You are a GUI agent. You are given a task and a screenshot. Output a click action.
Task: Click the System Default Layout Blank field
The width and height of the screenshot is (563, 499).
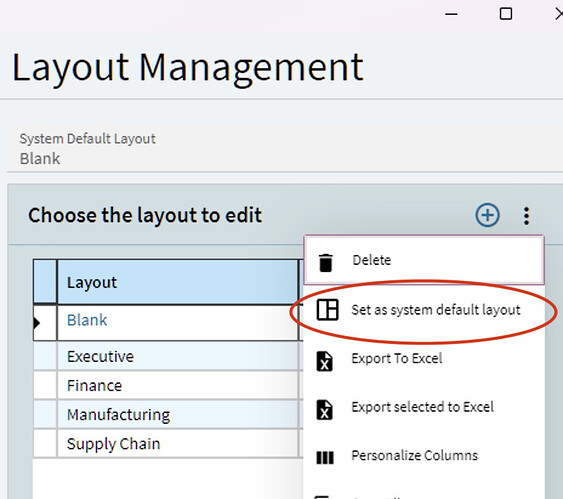[285, 149]
